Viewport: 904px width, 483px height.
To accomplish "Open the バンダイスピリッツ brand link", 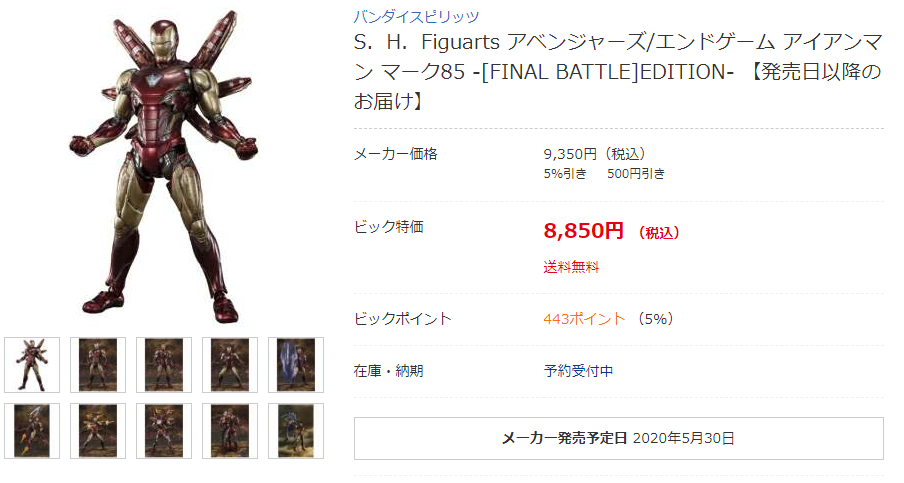I will (x=416, y=16).
